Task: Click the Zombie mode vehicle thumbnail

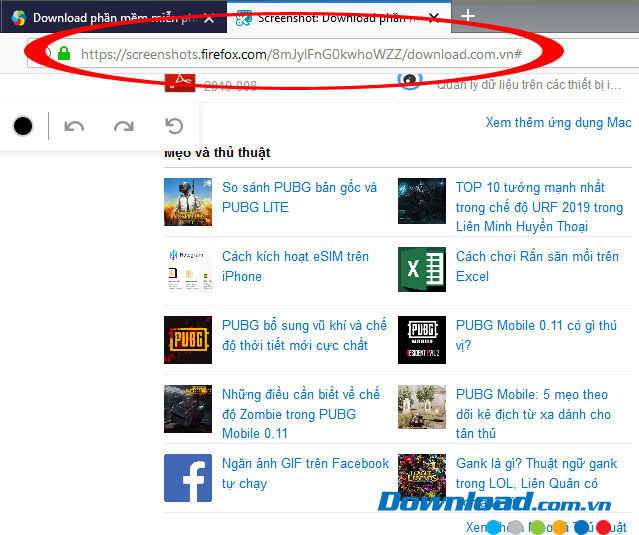Action: click(188, 409)
